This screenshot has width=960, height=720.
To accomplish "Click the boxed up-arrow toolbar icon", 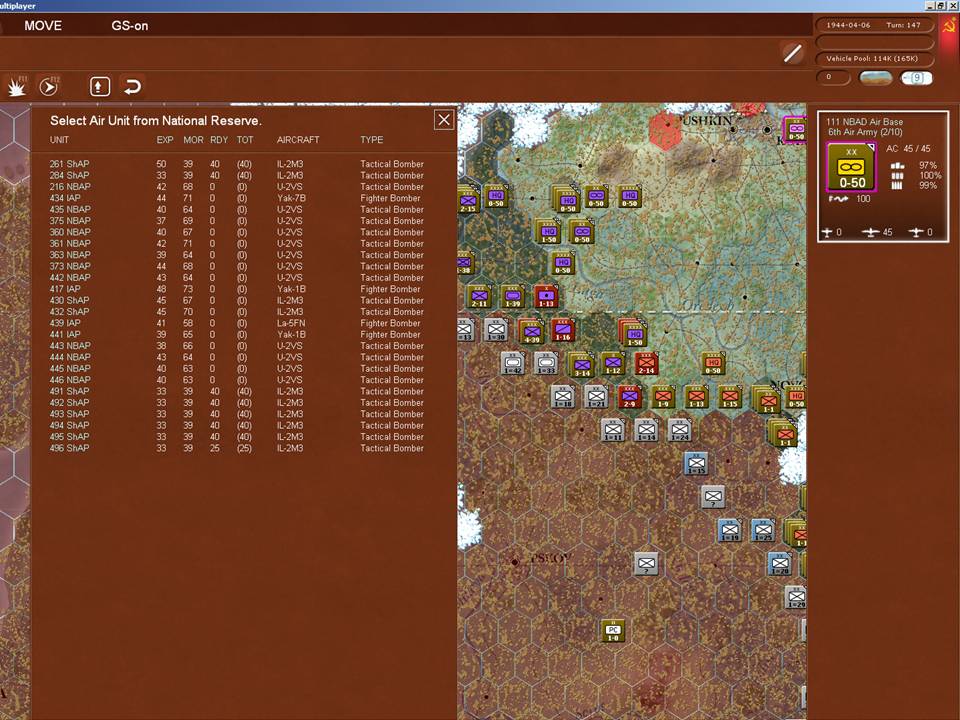I will (100, 86).
